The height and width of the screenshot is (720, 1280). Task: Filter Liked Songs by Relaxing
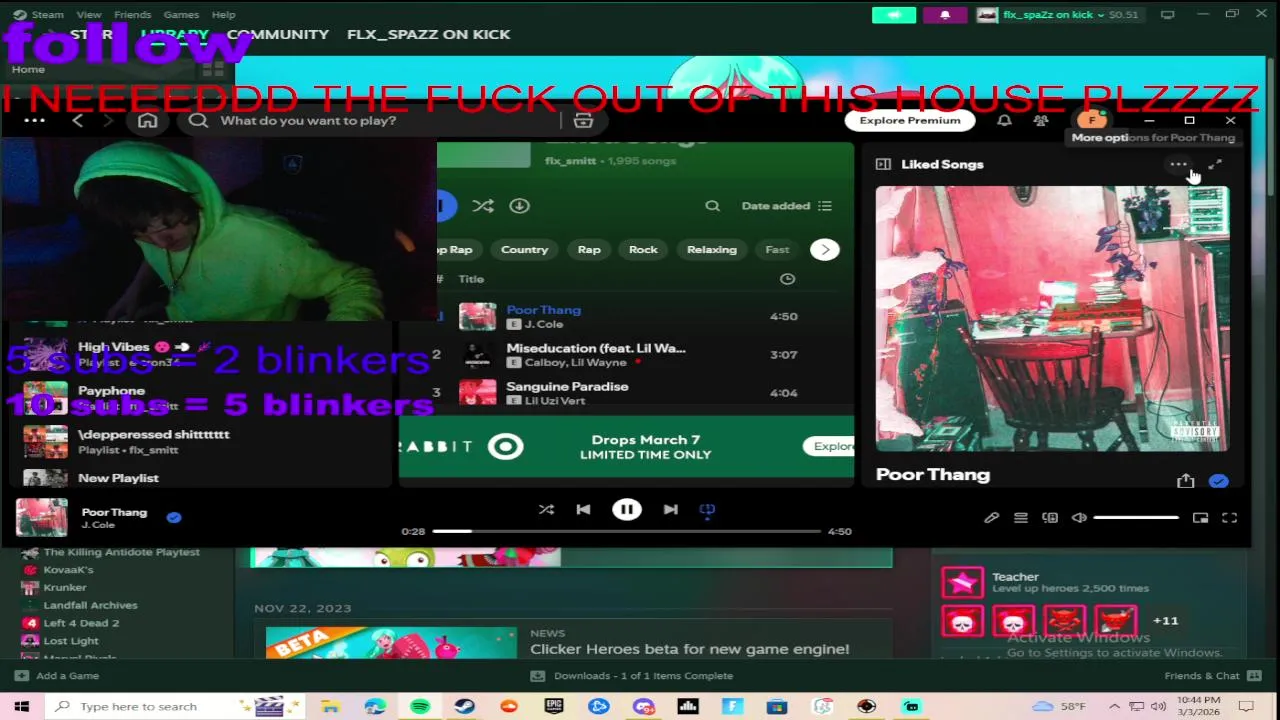coord(712,250)
